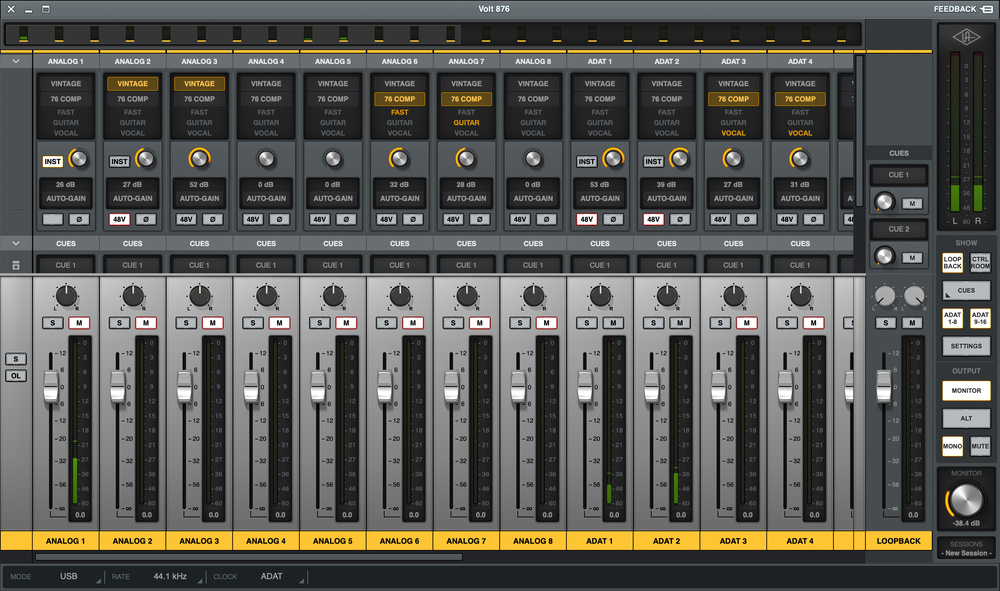Click the ANALOG 6 preamp gain knob
Image resolution: width=1000 pixels, height=591 pixels.
(x=400, y=159)
